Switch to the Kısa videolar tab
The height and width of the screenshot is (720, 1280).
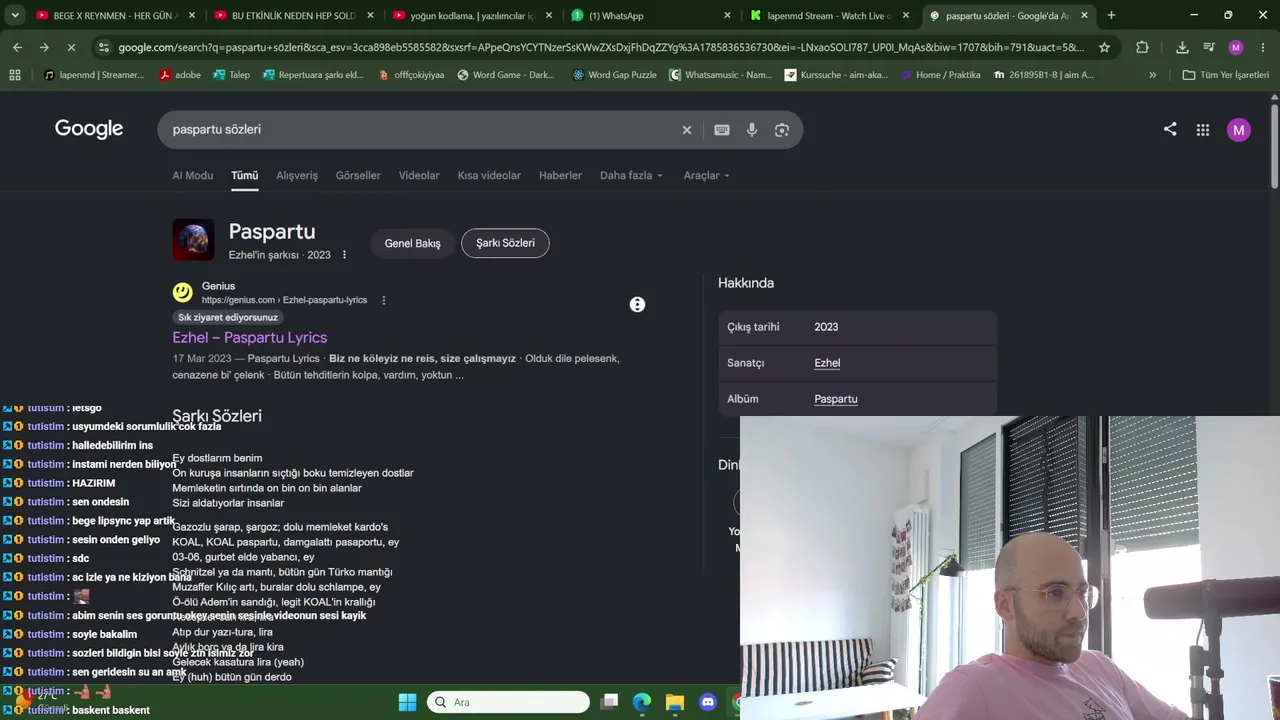click(489, 175)
